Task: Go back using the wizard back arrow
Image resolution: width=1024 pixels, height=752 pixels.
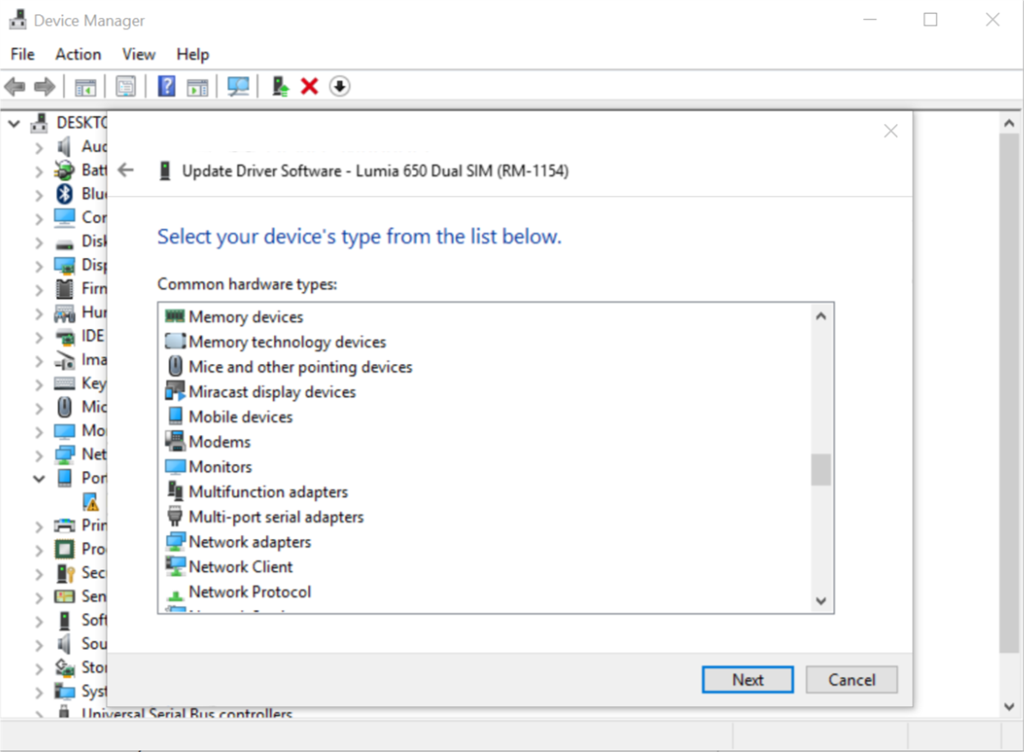Action: [x=125, y=170]
